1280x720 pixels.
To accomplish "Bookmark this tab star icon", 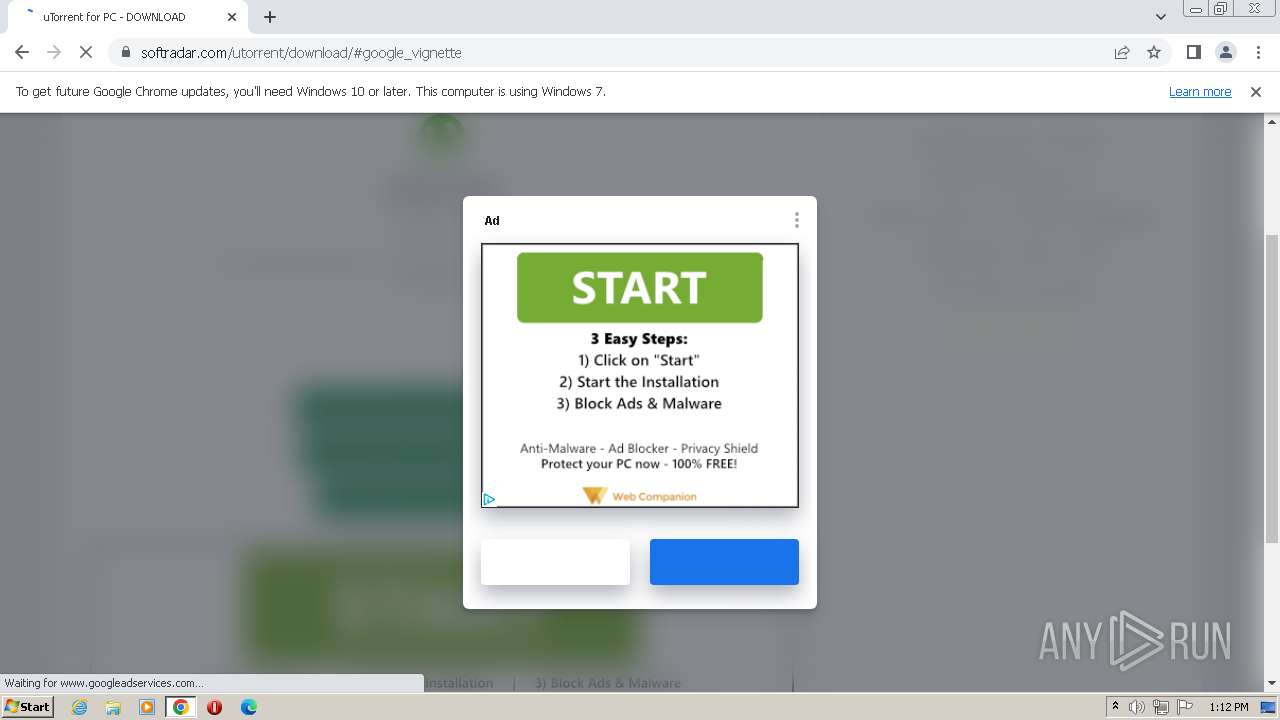I will (1154, 52).
